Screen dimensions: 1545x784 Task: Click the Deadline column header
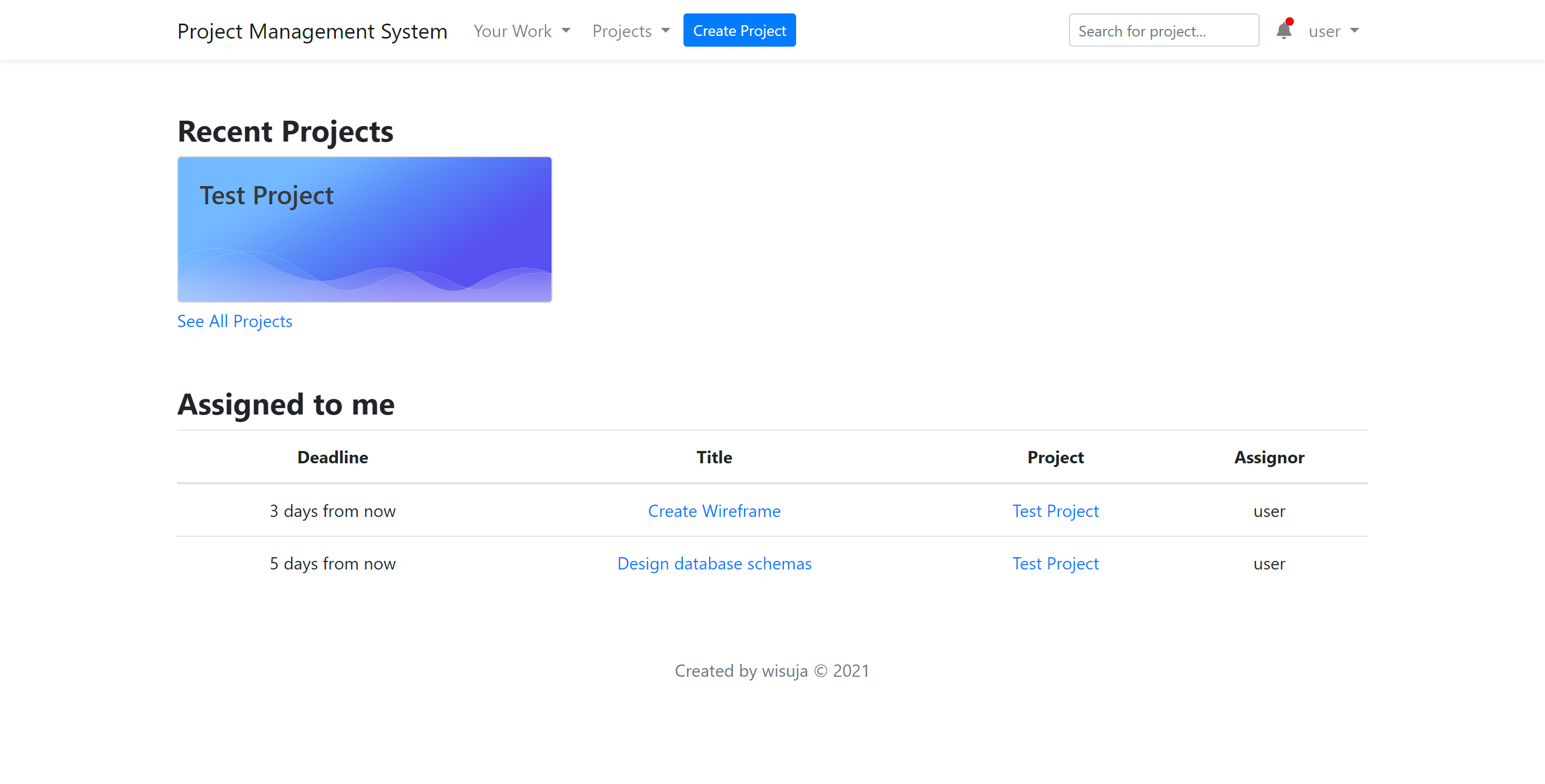[x=332, y=457]
